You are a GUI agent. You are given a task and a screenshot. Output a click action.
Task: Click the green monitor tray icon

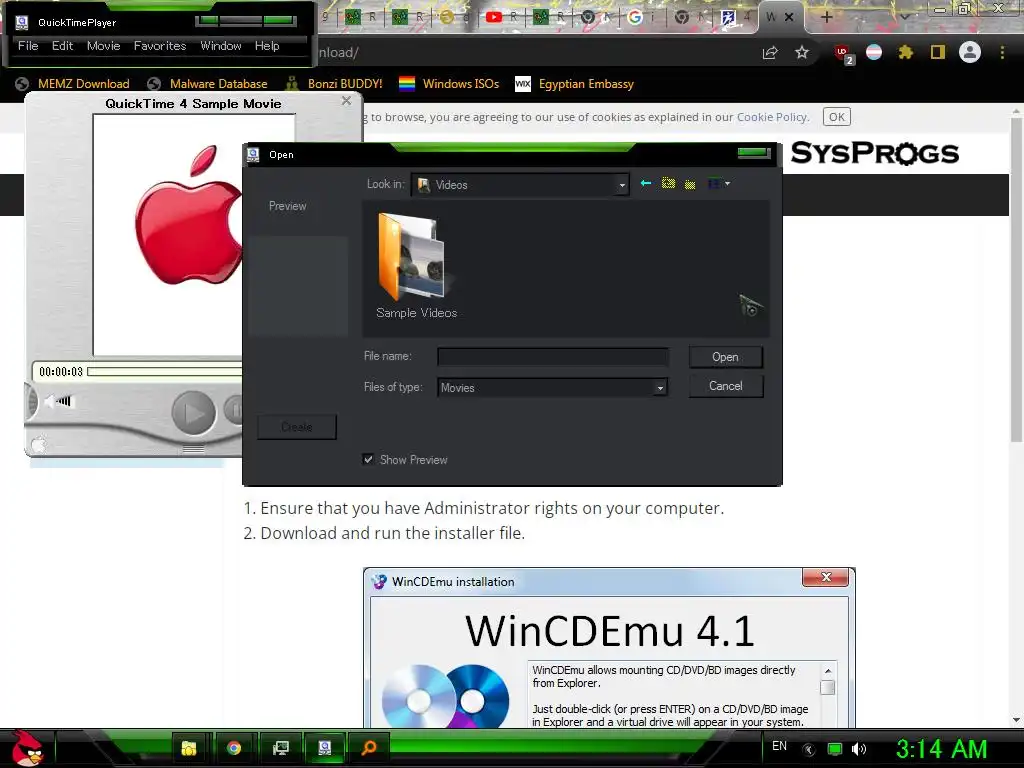pyautogui.click(x=835, y=749)
